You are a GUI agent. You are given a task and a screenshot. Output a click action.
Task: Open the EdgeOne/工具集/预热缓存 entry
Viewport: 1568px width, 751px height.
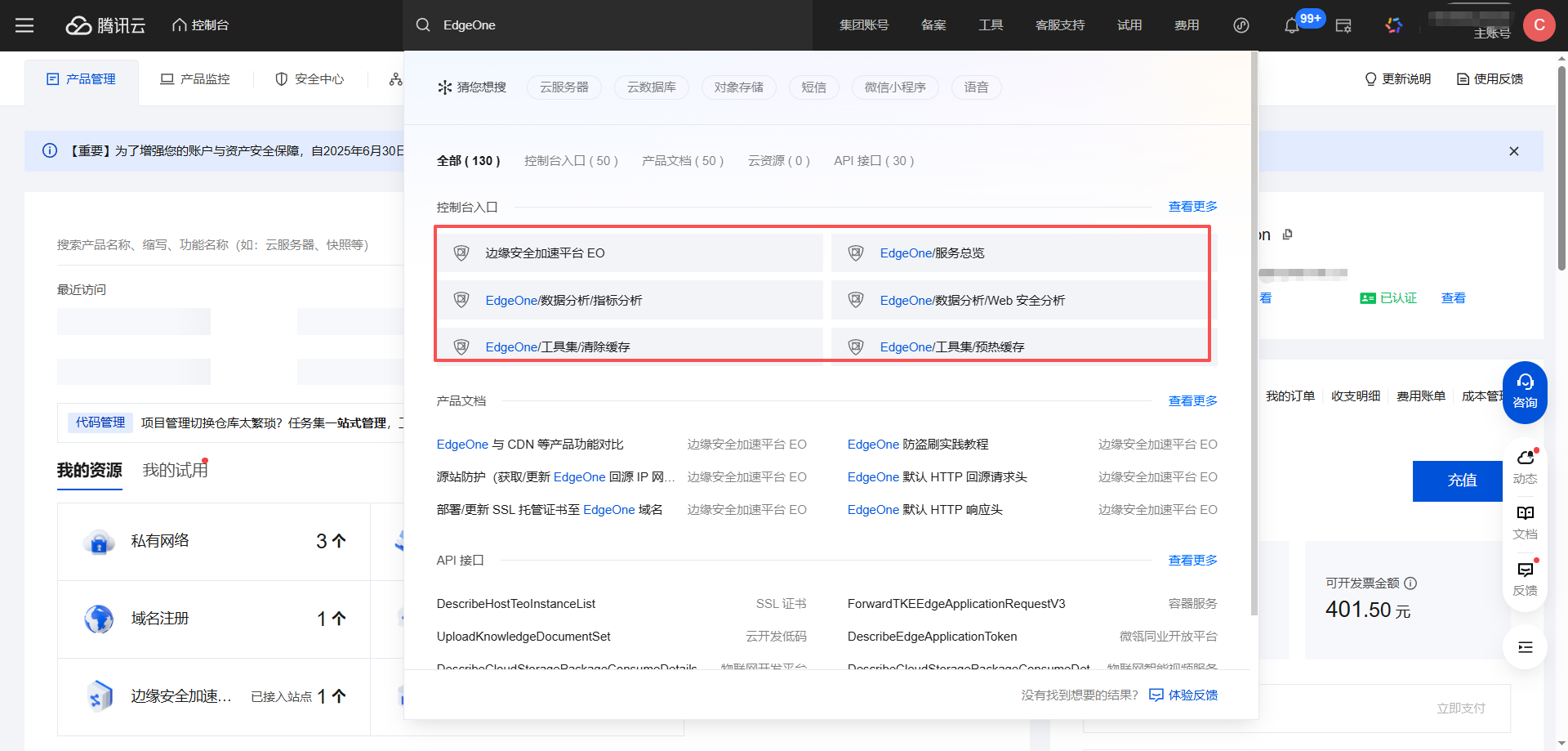pos(1024,346)
